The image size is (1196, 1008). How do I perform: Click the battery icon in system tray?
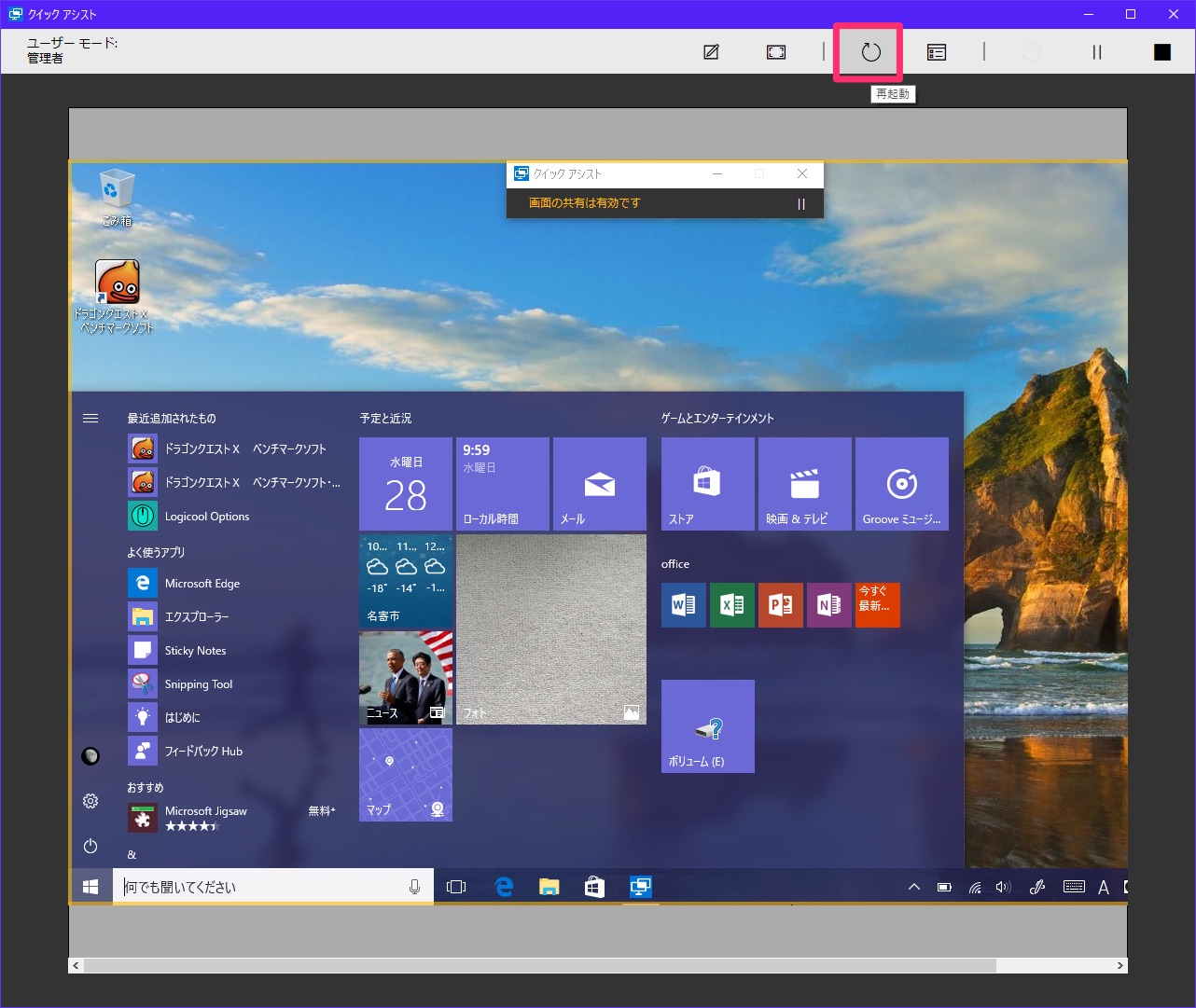coord(944,887)
